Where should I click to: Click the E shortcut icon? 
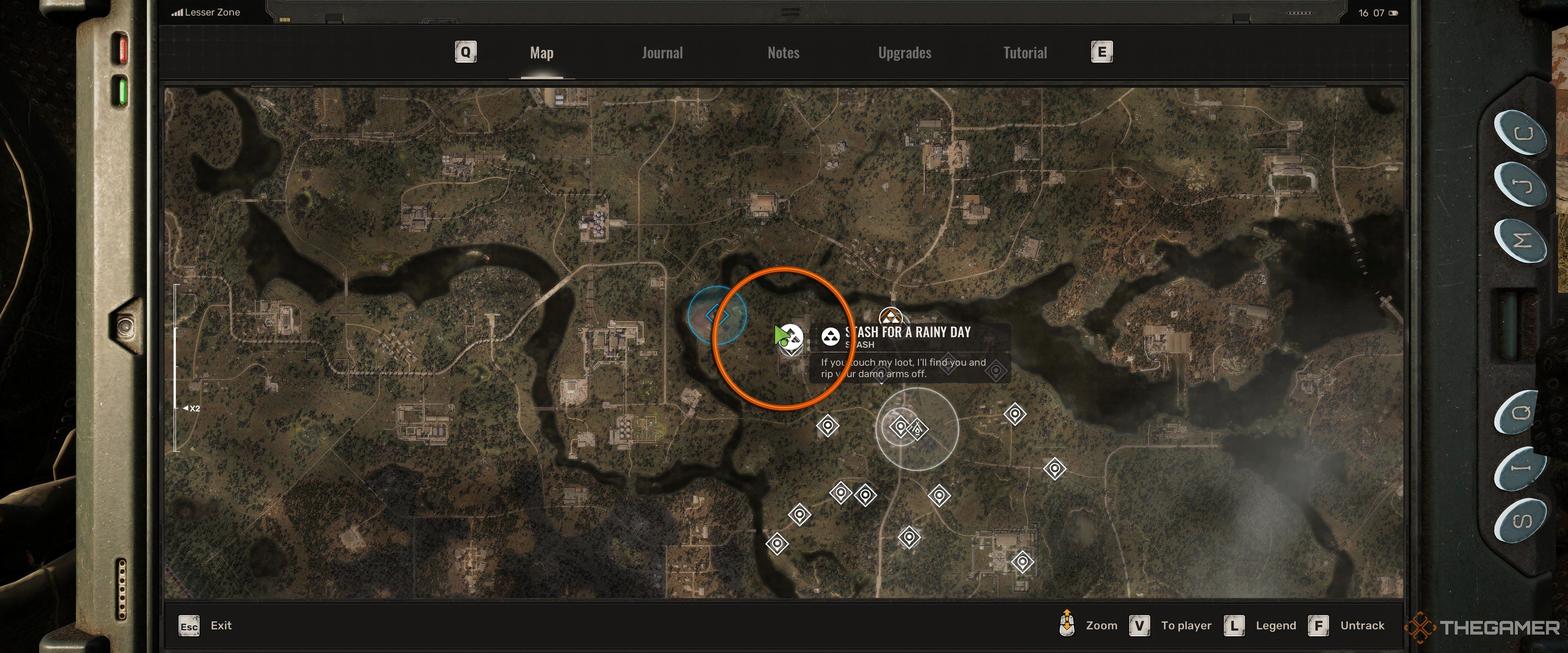tap(1100, 52)
